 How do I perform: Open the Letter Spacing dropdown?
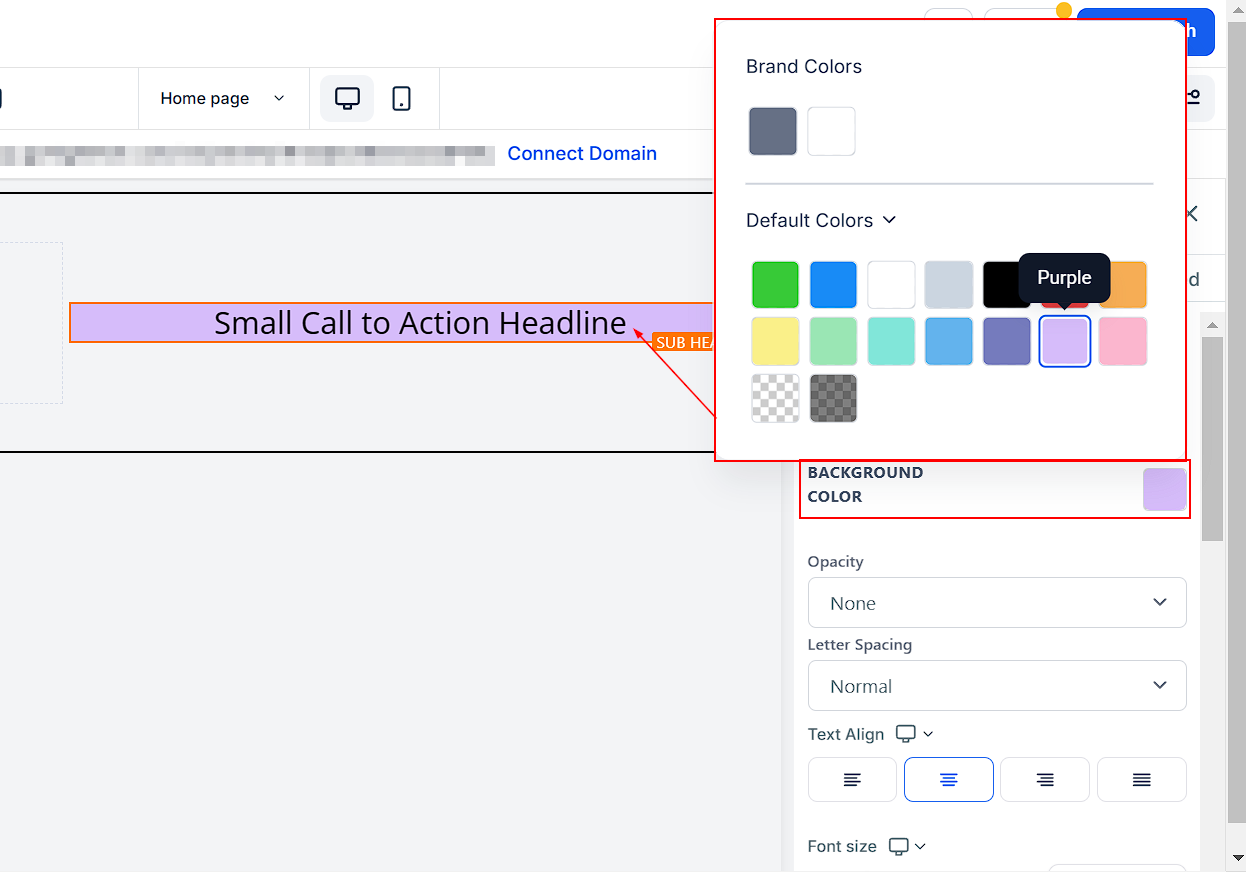tap(997, 686)
